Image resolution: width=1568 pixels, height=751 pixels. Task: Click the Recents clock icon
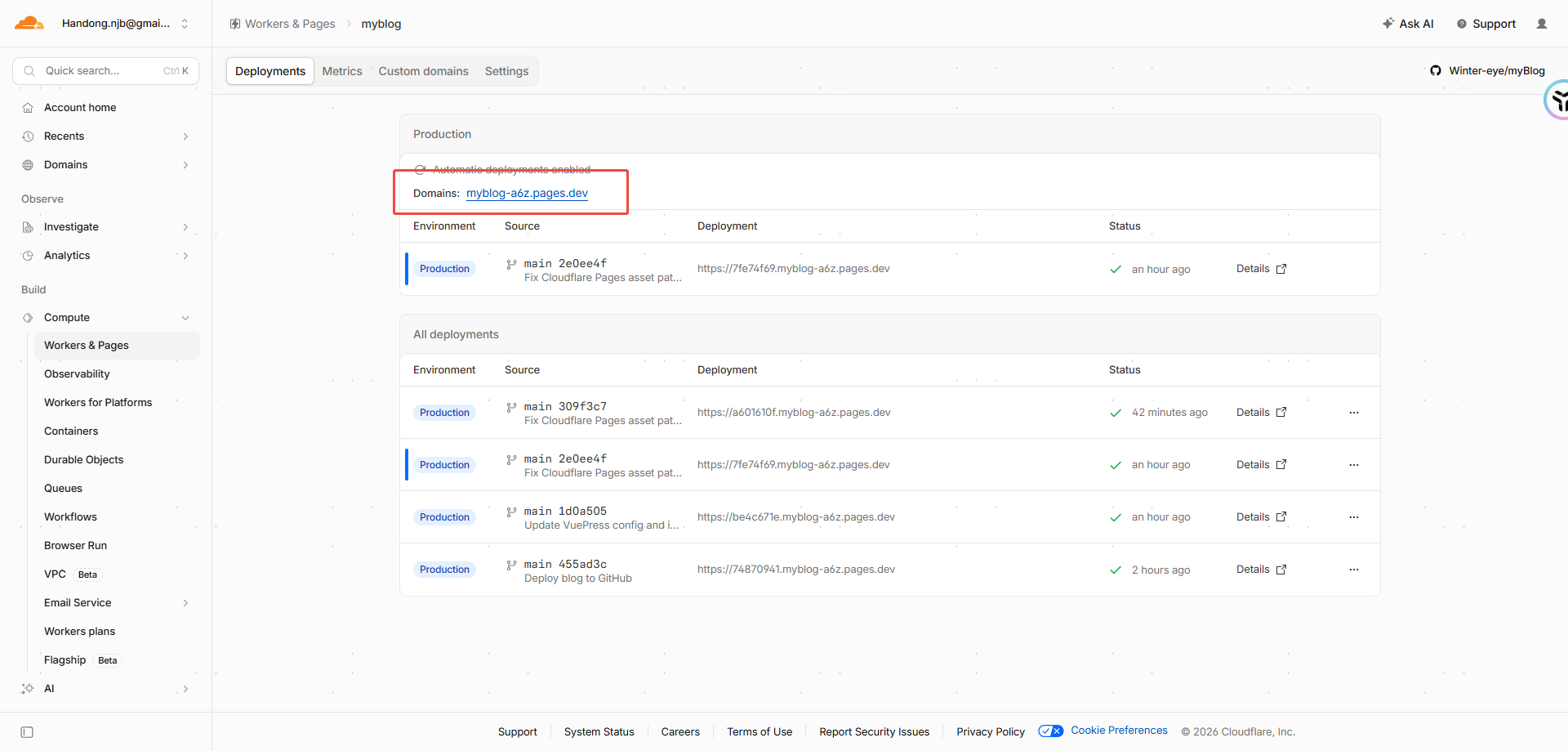tap(28, 136)
